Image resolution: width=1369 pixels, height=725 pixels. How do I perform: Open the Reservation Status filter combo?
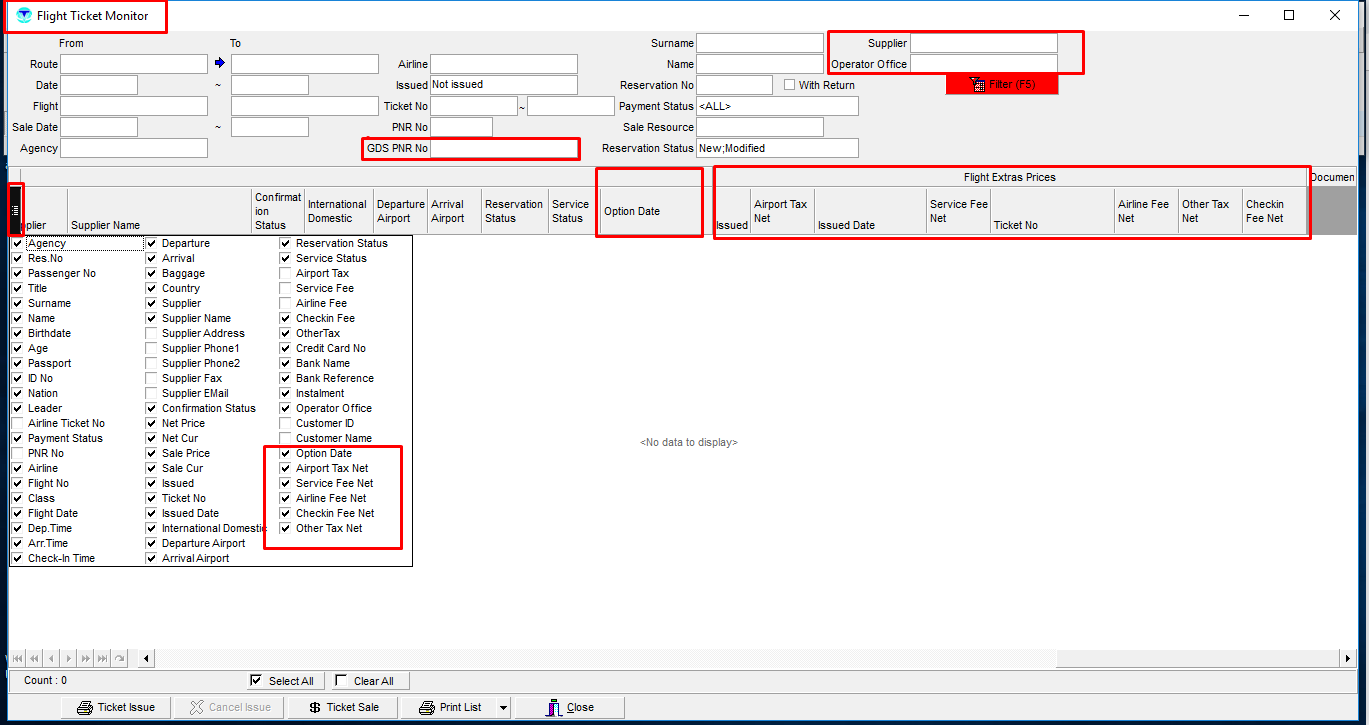777,148
